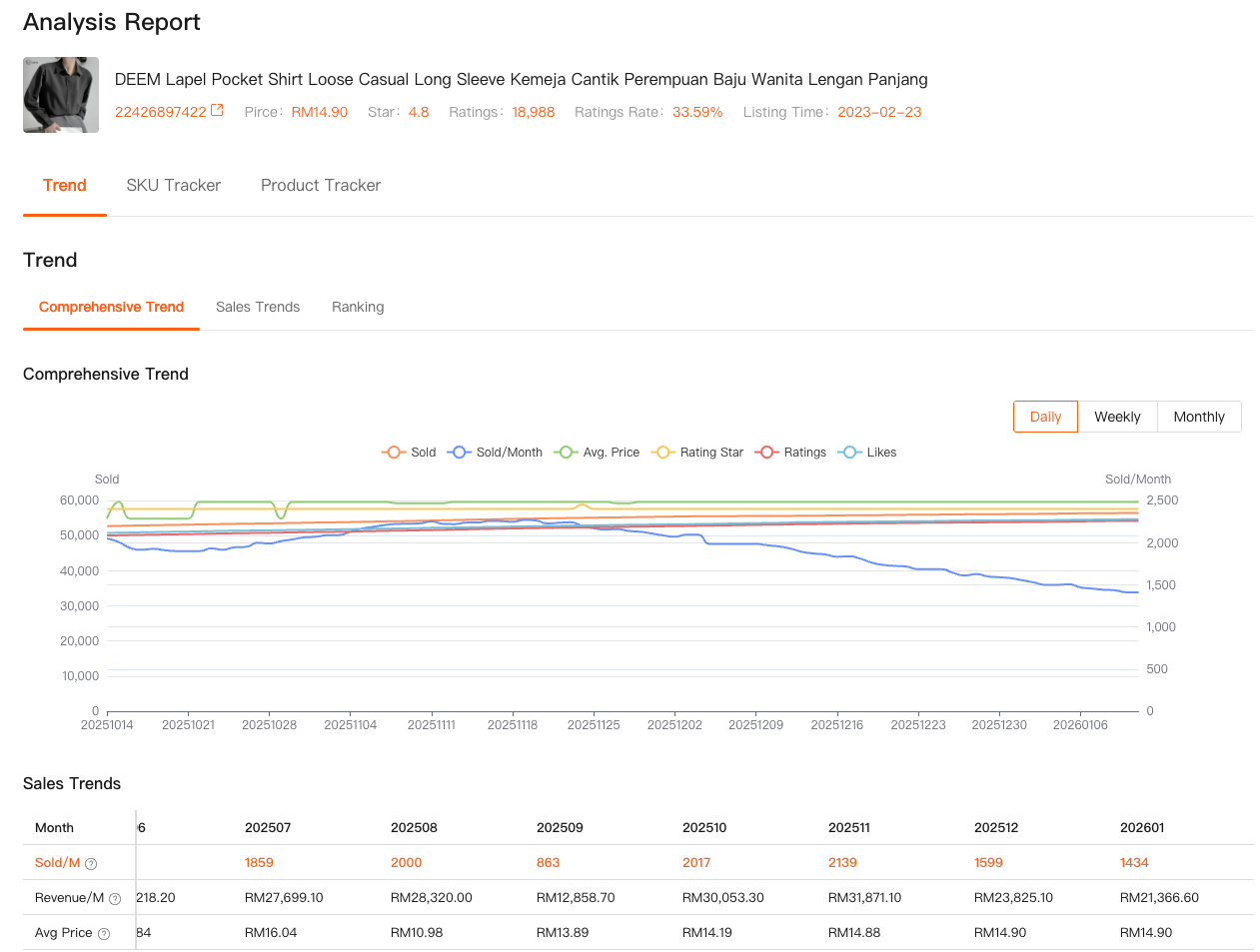Toggle the Sold/Month legend series
1260x952 pixels.
click(x=496, y=453)
